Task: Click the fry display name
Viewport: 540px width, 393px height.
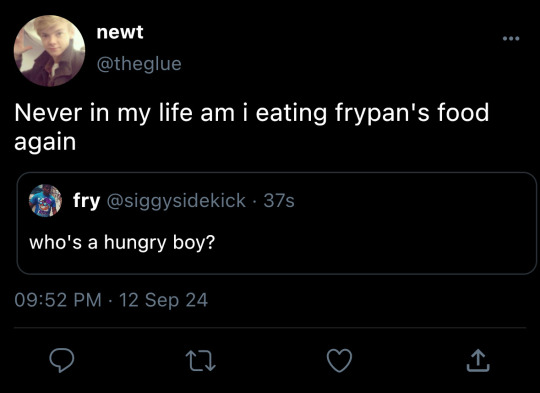Action: 86,200
